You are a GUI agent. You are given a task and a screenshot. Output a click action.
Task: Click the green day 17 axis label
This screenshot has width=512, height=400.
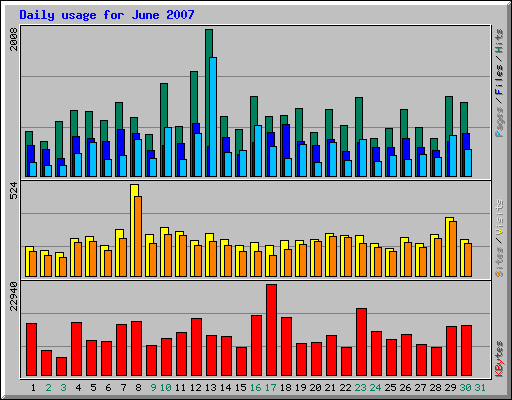pyautogui.click(x=271, y=388)
